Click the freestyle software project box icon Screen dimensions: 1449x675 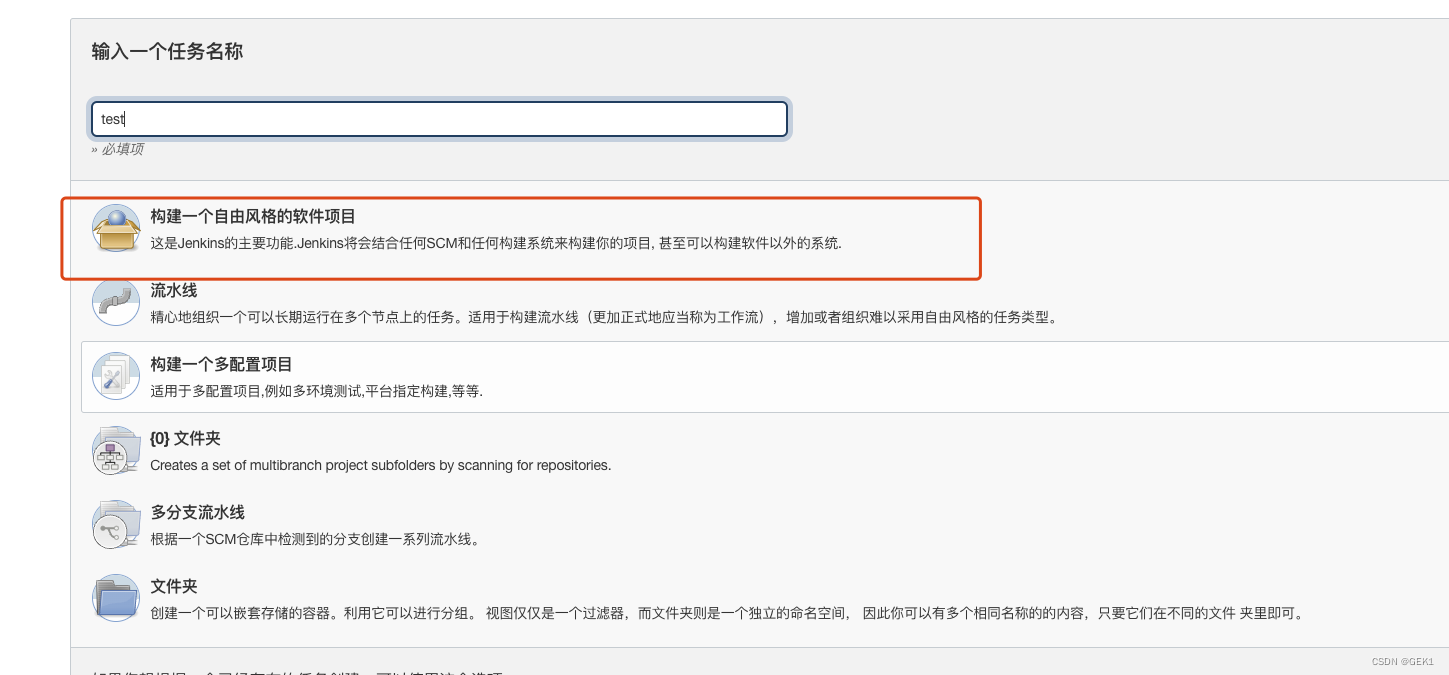tap(116, 229)
